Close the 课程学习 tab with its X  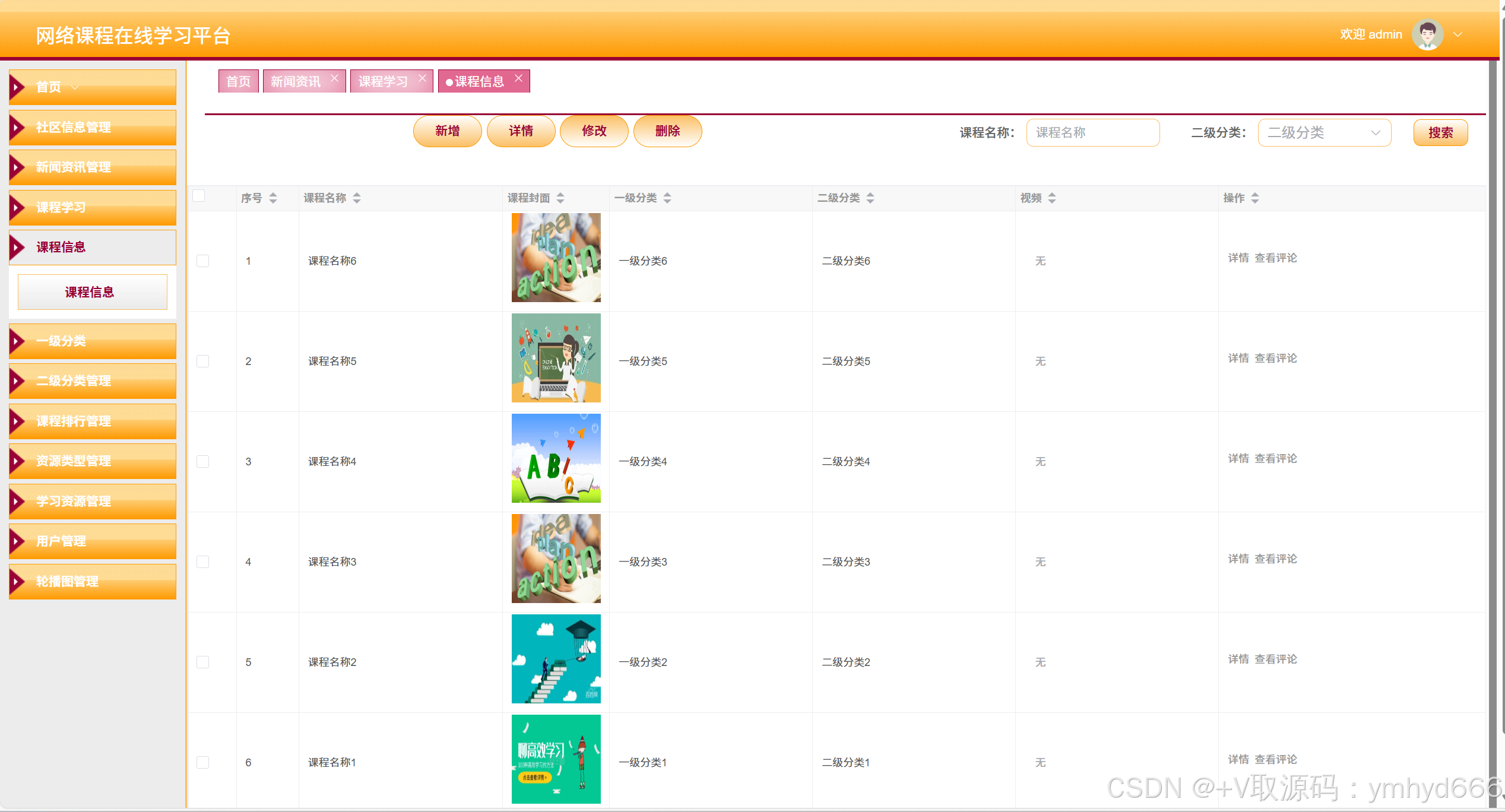[x=422, y=78]
